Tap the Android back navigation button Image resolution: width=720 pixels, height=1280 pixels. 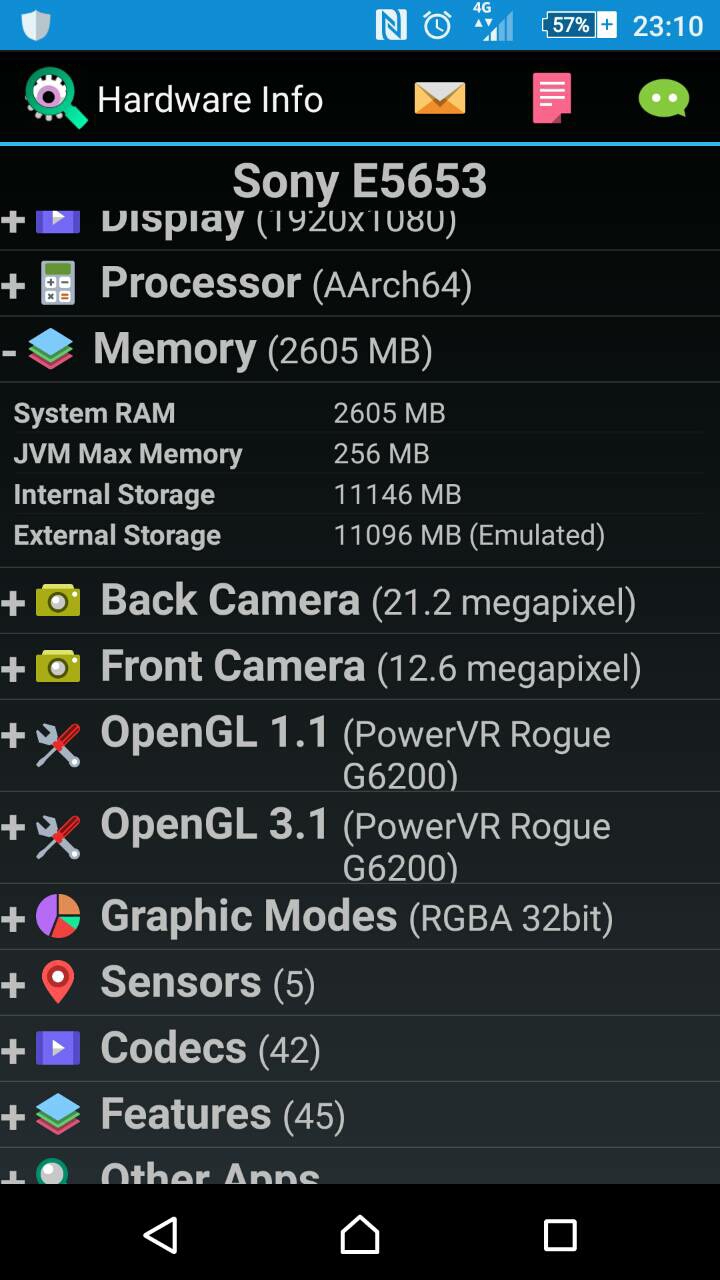(x=161, y=1235)
